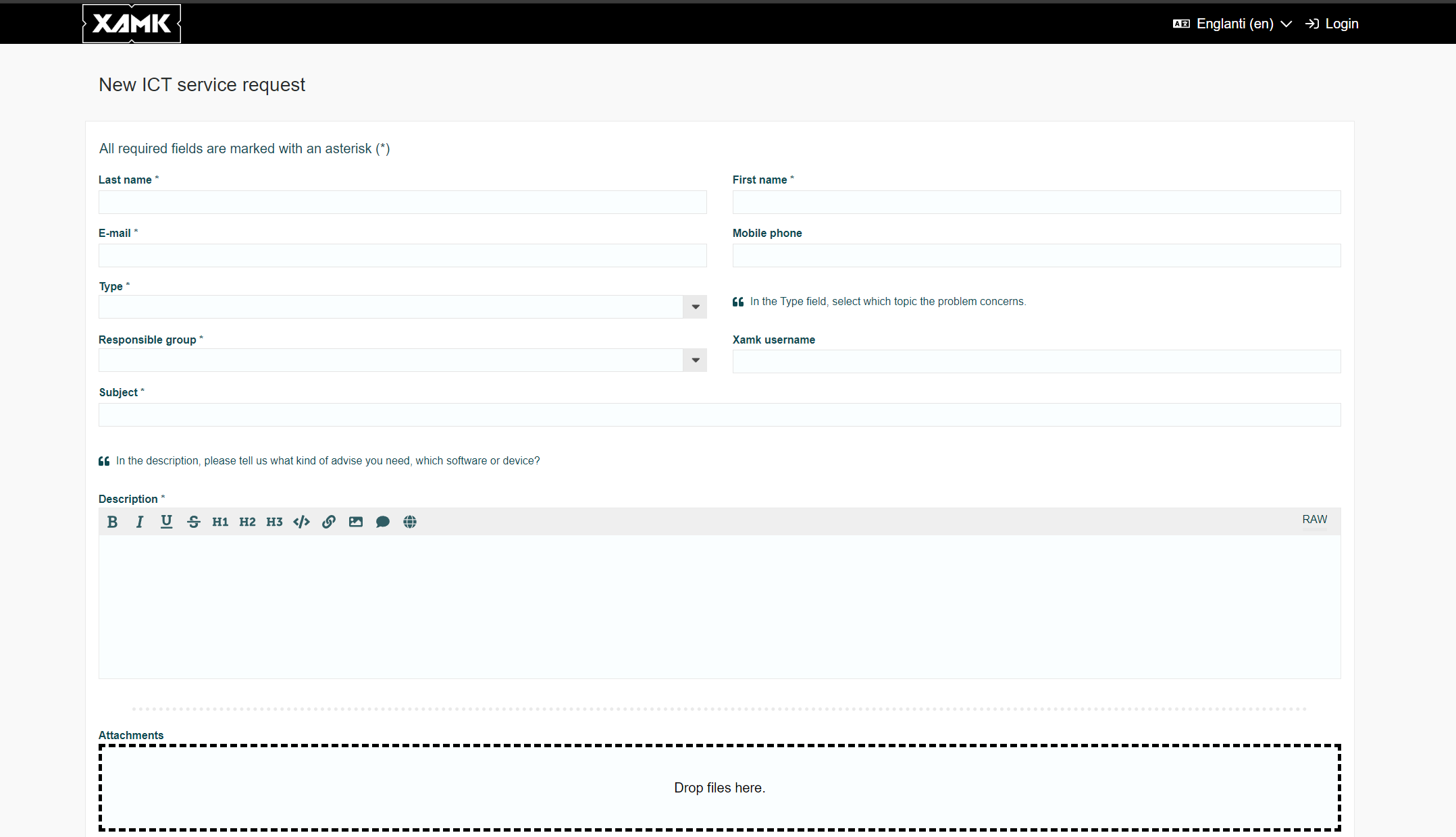Open the Englanti (en) language selector
The width and height of the screenshot is (1456, 837).
tap(1233, 24)
